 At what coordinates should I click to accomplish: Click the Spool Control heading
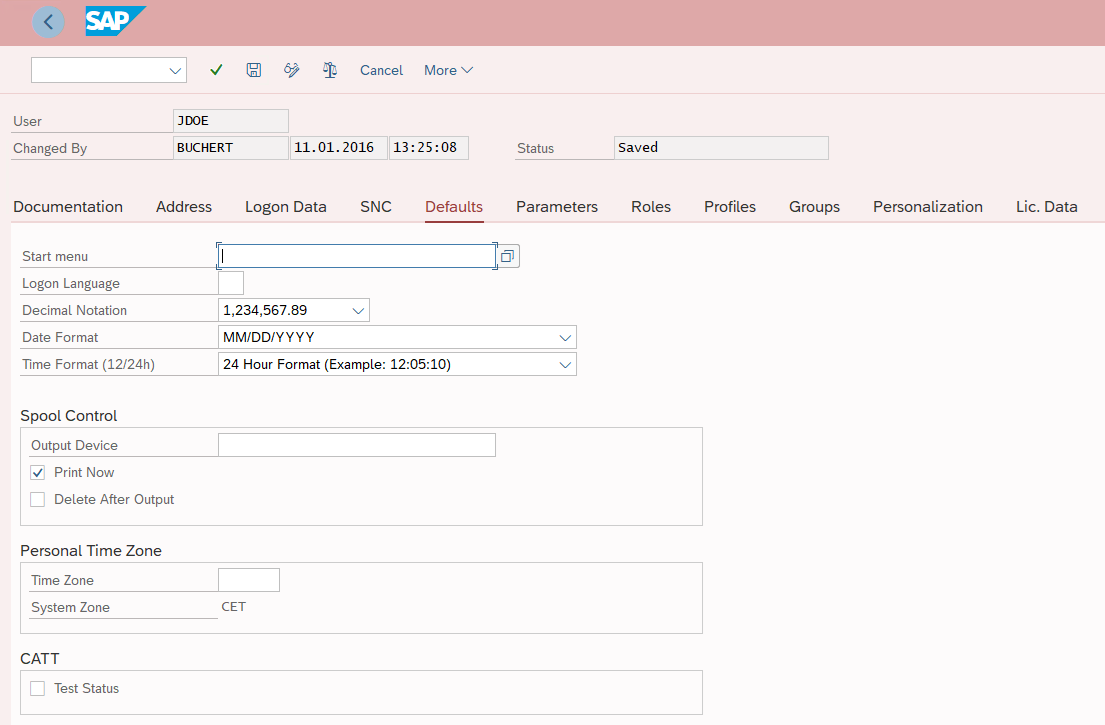(x=68, y=416)
